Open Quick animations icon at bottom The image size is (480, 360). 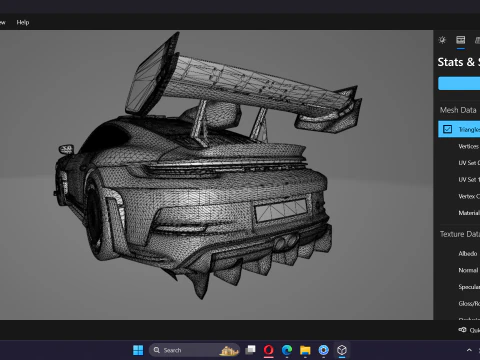point(462,330)
